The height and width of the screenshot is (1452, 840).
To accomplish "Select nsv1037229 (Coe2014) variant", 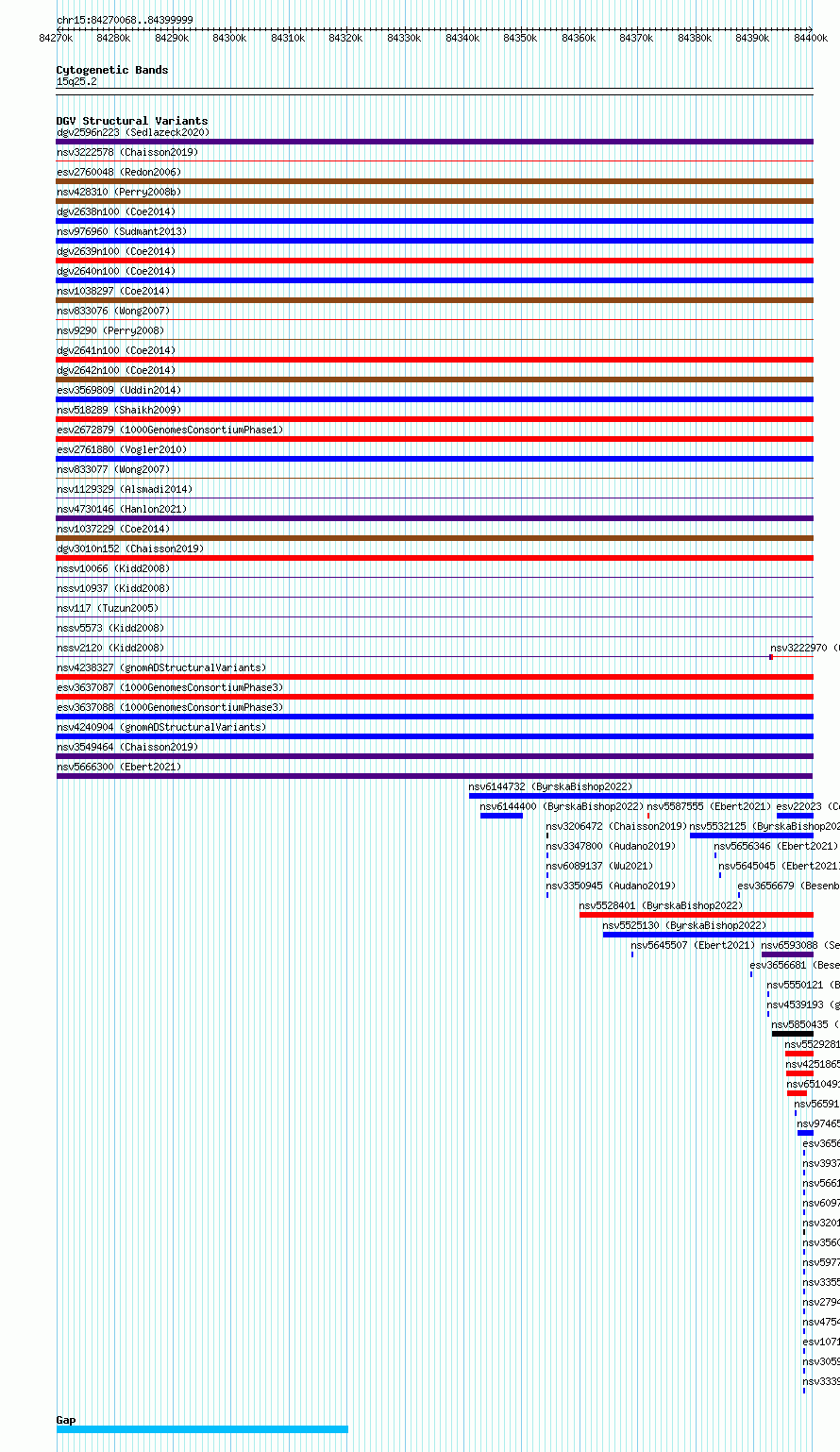I will (x=113, y=529).
